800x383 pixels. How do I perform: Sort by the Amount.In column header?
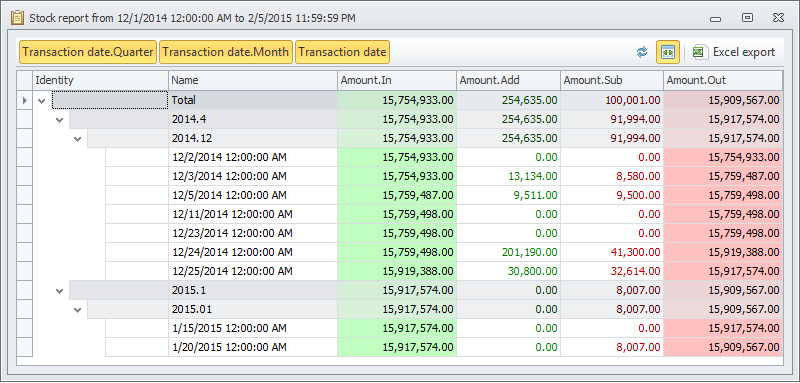coord(397,81)
